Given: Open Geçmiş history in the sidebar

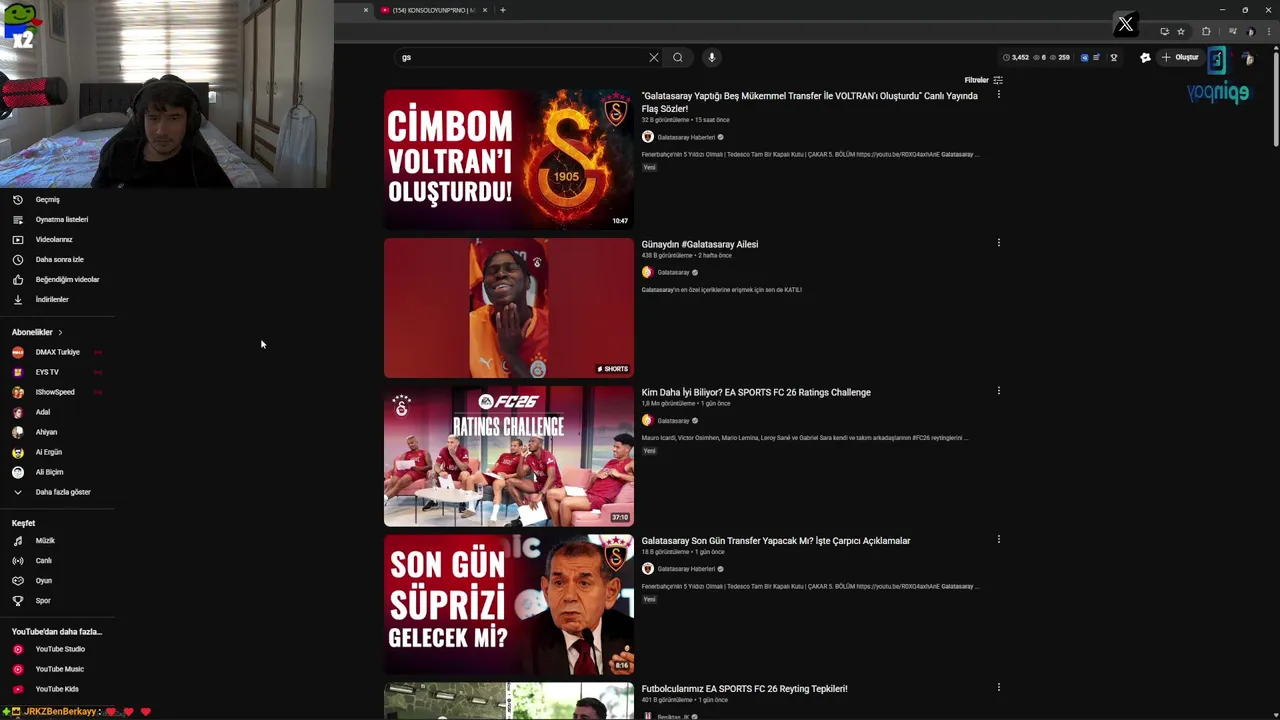Looking at the screenshot, I should pyautogui.click(x=47, y=199).
